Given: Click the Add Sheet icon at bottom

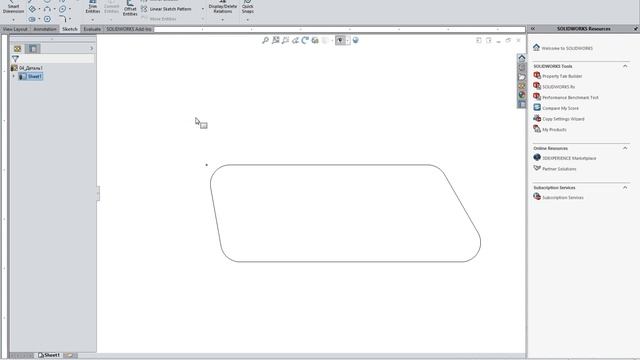Looking at the screenshot, I should tap(70, 355).
